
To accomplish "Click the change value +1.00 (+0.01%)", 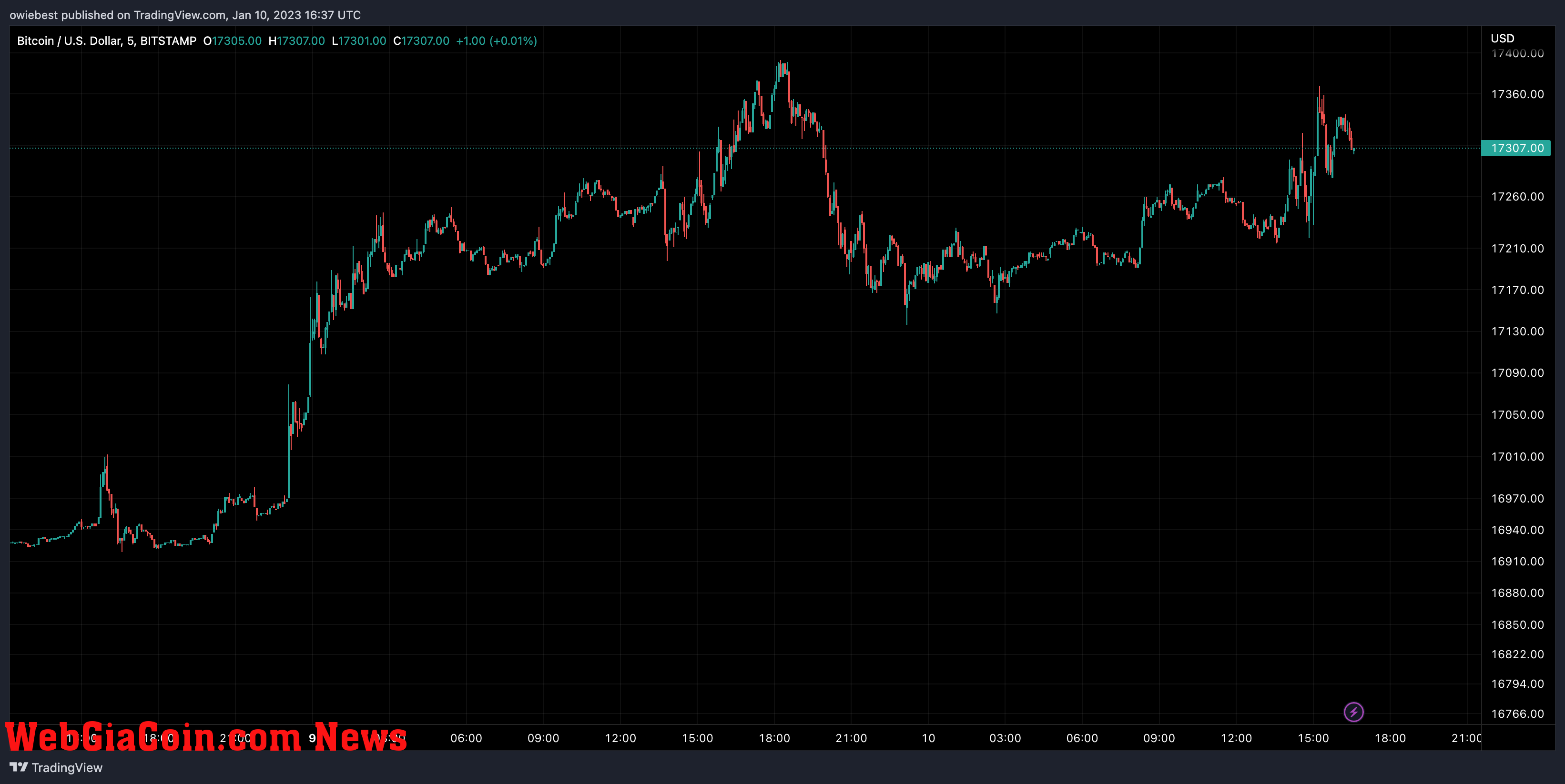I will [497, 40].
